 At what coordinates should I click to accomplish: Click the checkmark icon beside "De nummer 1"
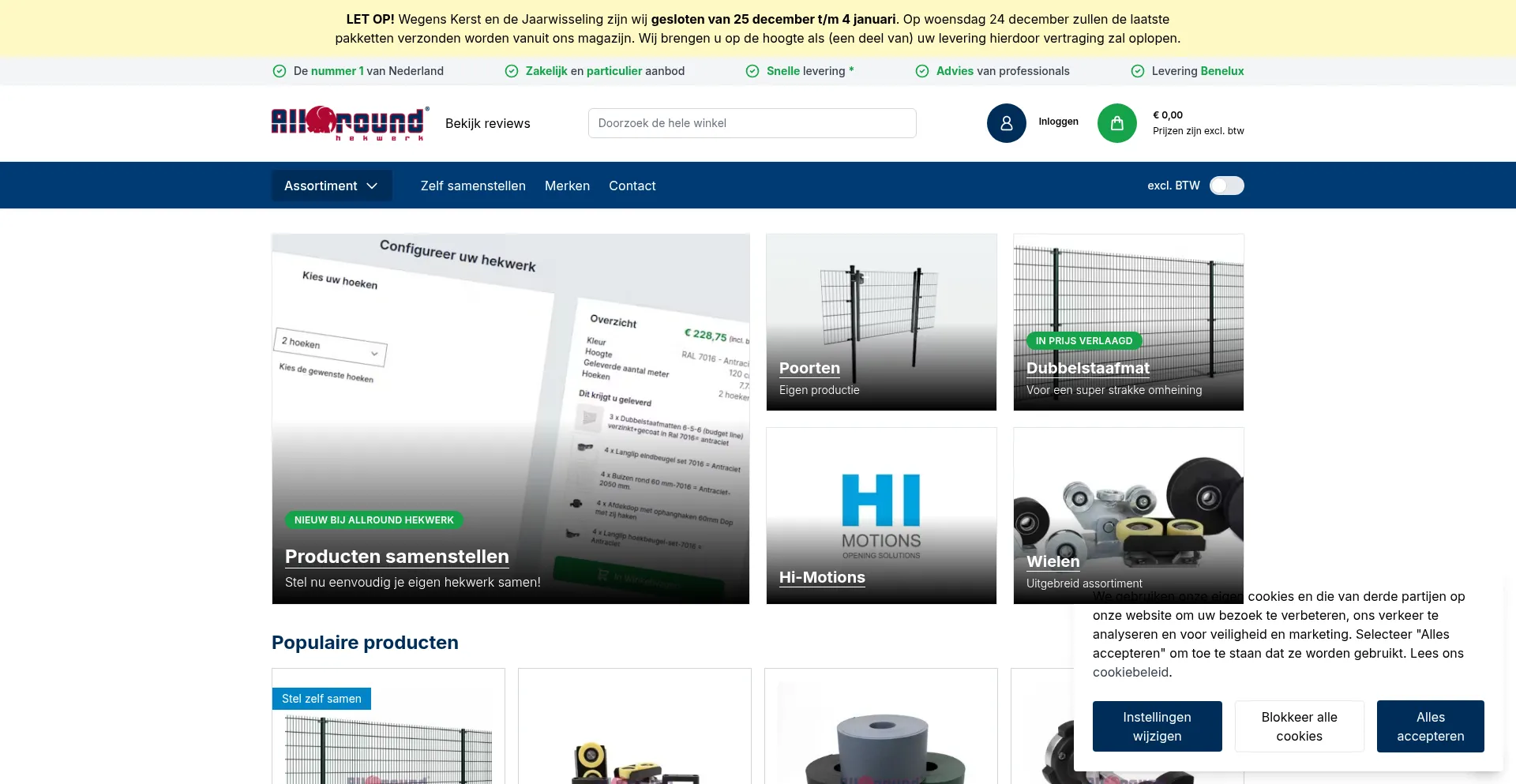click(x=280, y=71)
